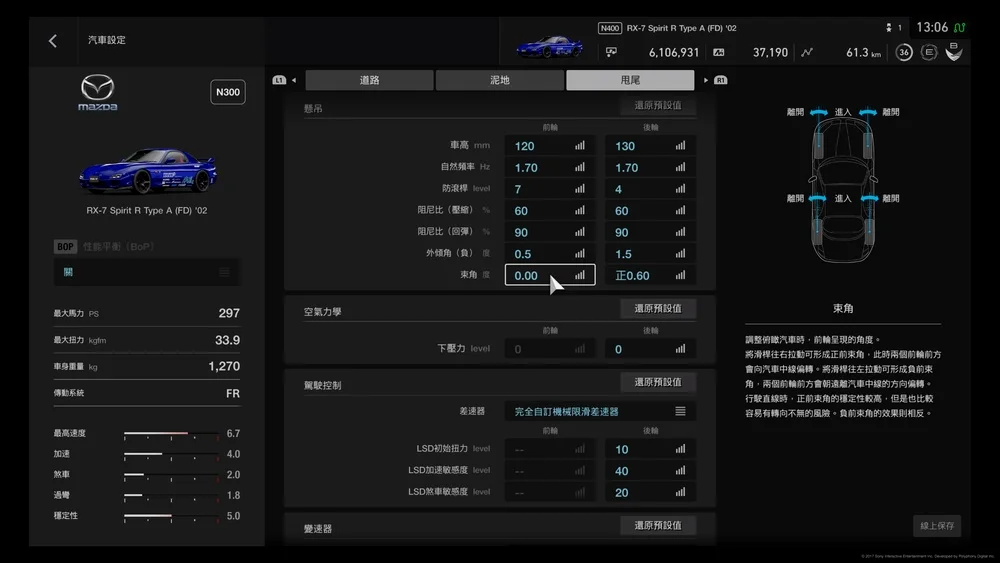Click the Mazda logo
Image resolution: width=1000 pixels, height=563 pixels.
coord(98,93)
